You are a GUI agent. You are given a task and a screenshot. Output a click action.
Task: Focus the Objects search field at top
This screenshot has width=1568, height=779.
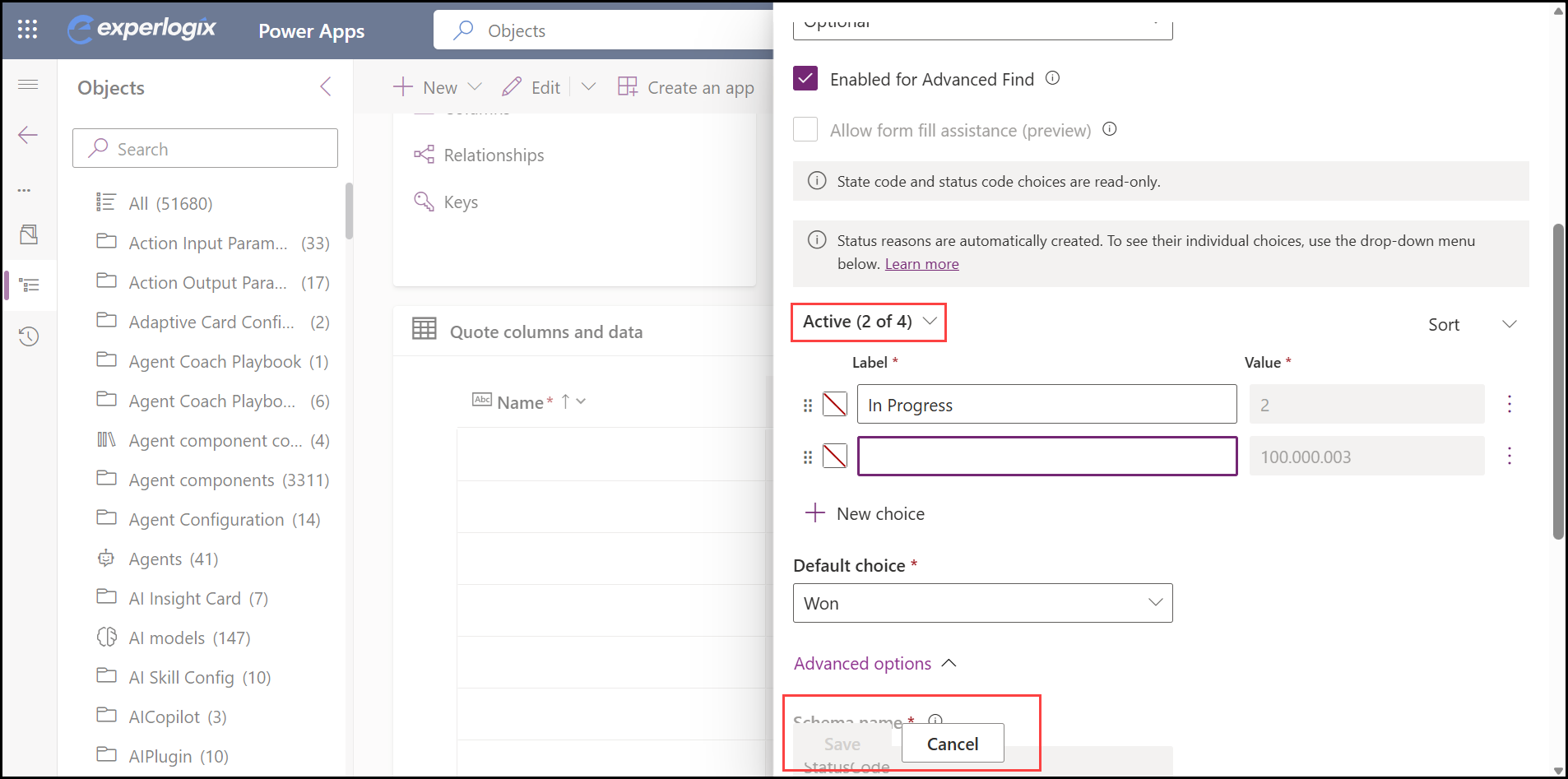click(604, 30)
